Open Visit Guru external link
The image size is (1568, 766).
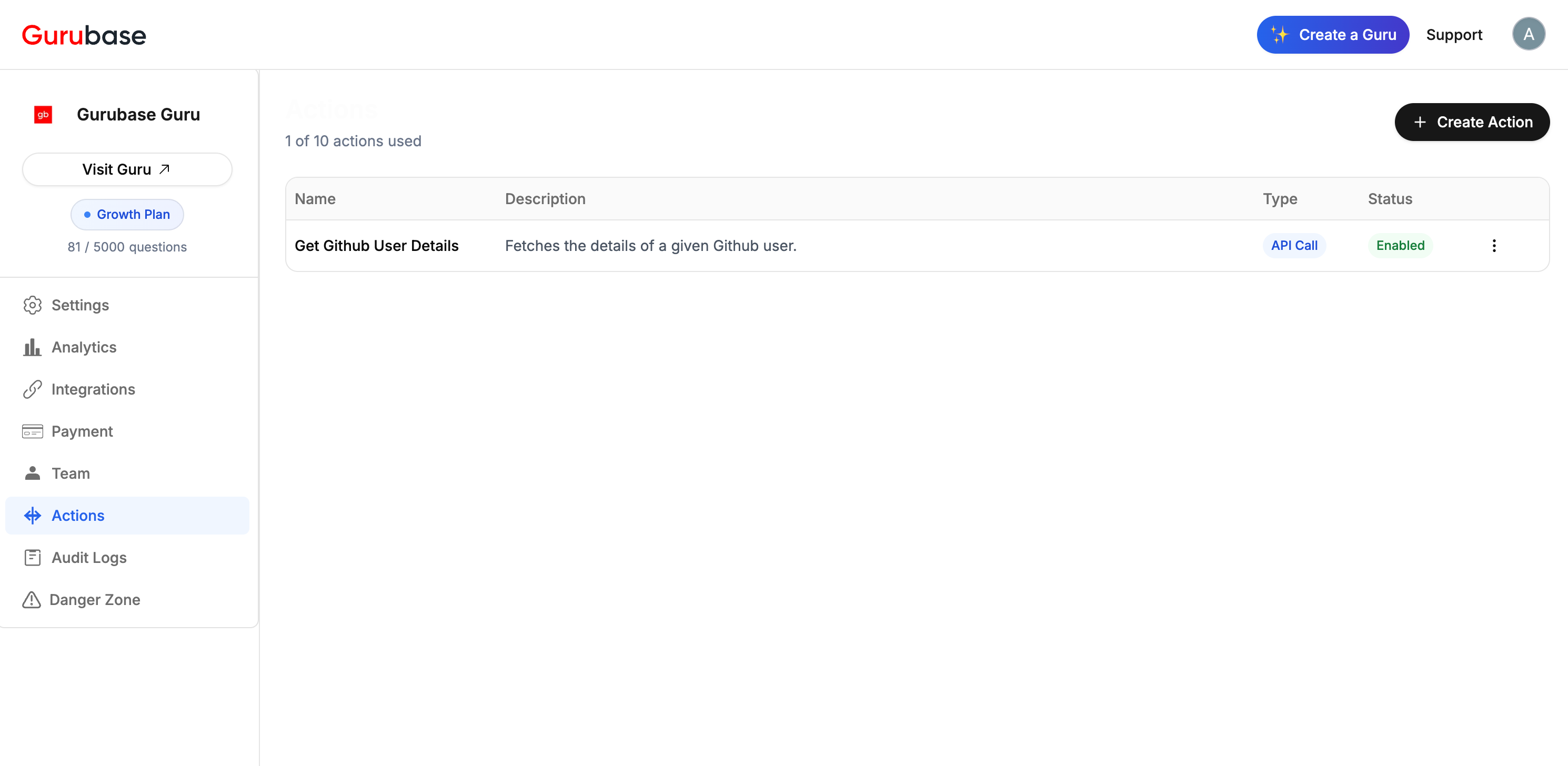tap(127, 169)
